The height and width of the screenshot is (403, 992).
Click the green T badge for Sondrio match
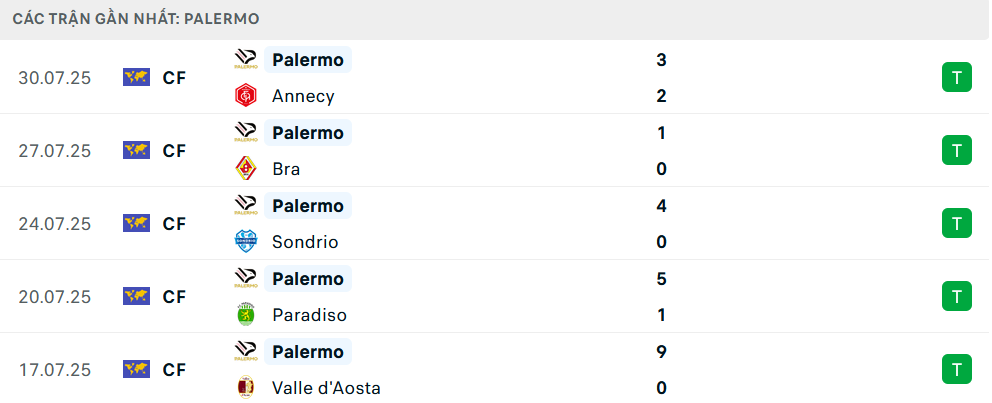point(957,224)
